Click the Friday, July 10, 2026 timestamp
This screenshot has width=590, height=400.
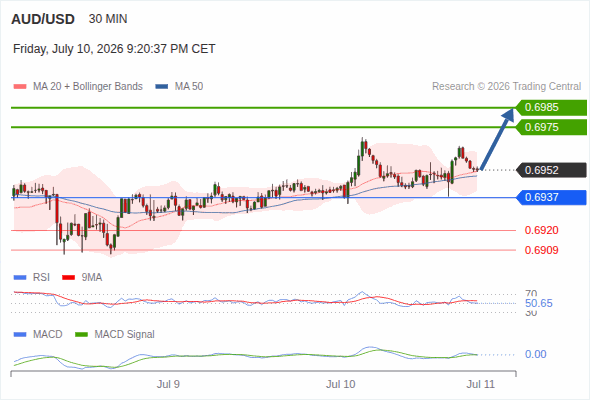pos(114,49)
